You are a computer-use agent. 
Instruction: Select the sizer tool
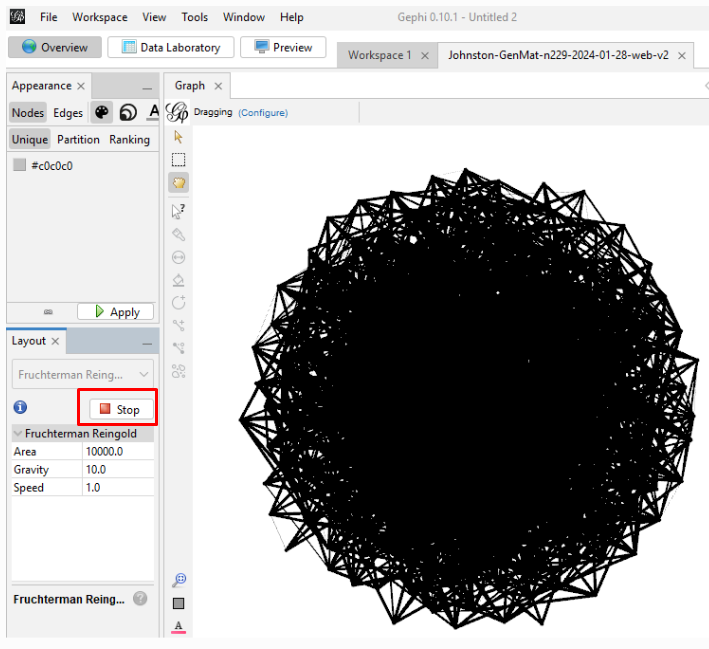[x=179, y=257]
